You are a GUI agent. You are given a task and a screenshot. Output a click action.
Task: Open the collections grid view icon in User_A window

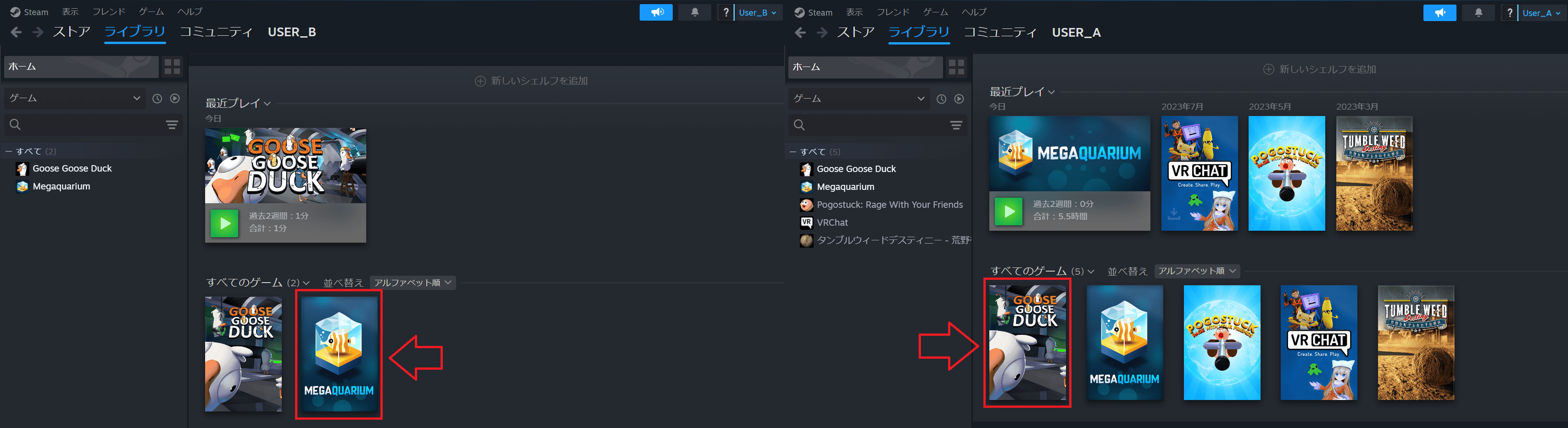click(956, 67)
